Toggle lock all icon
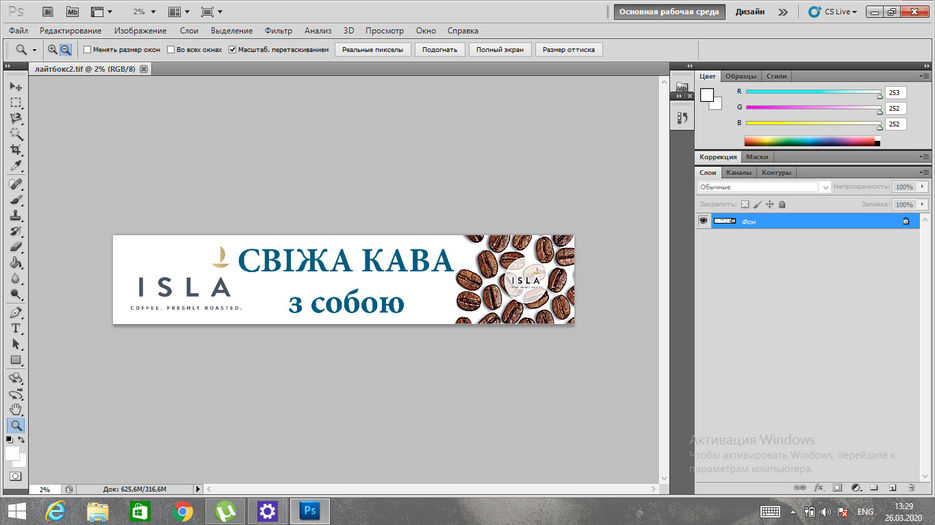935x525 pixels. pos(782,204)
